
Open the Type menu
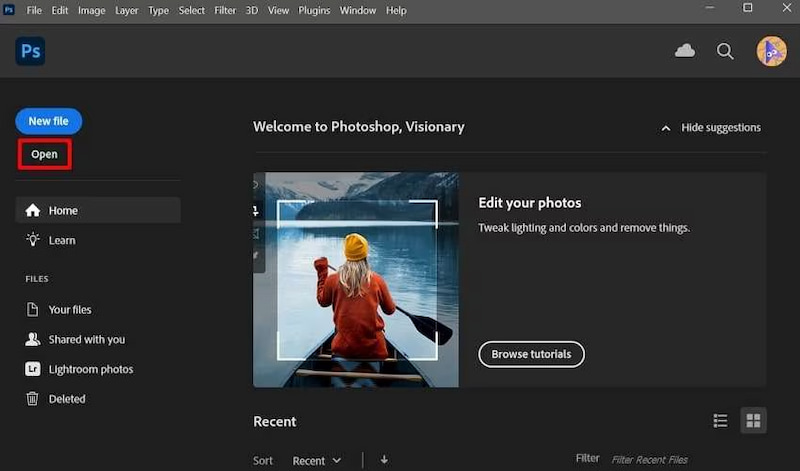pos(158,10)
